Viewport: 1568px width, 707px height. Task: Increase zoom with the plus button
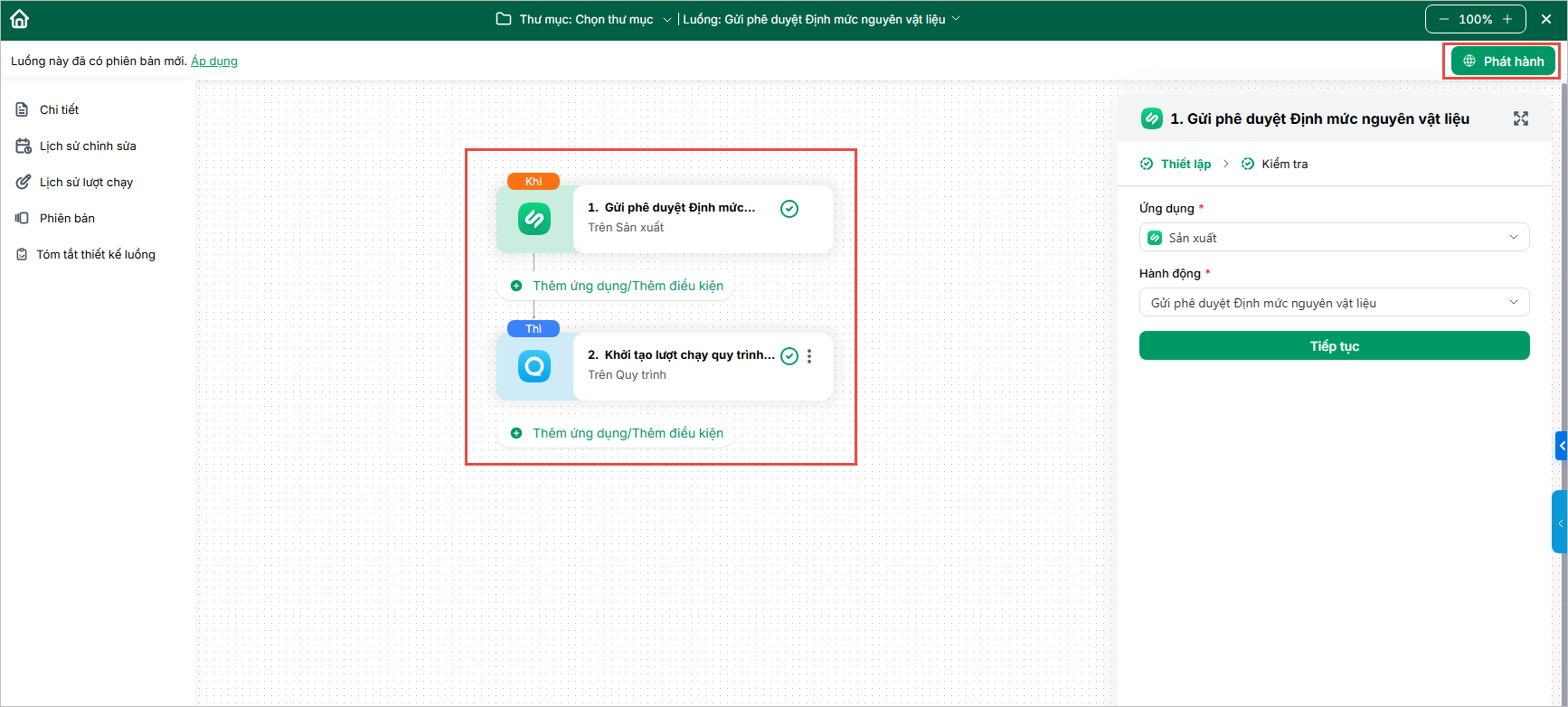[x=1507, y=19]
